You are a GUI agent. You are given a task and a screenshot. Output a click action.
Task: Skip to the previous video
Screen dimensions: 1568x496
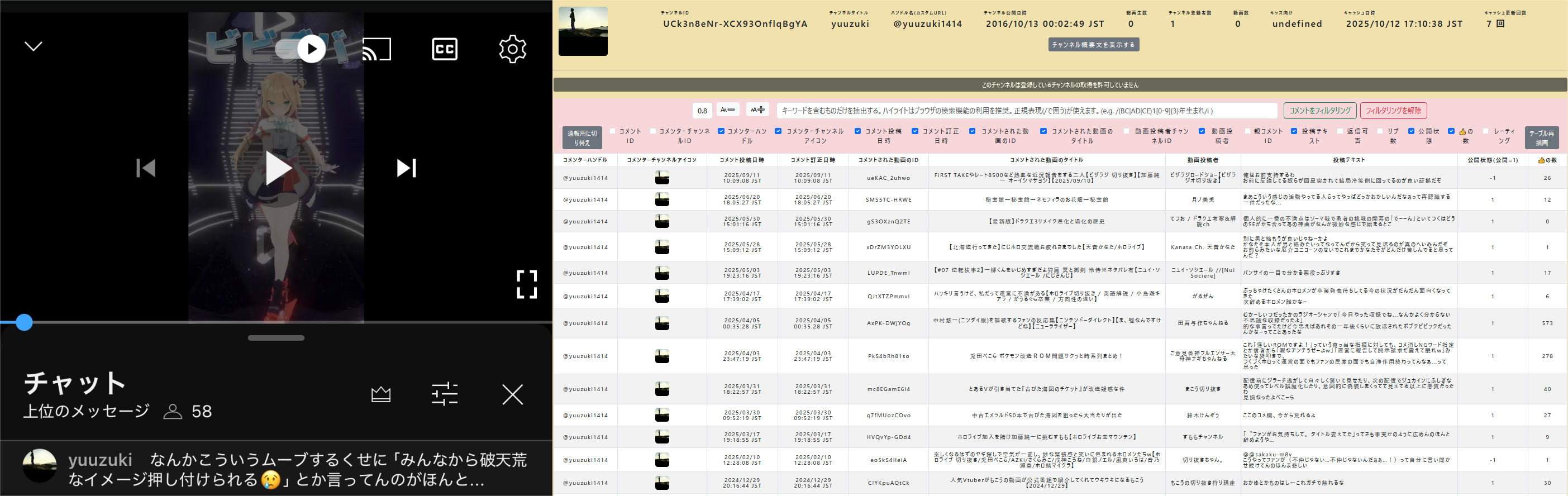click(146, 168)
